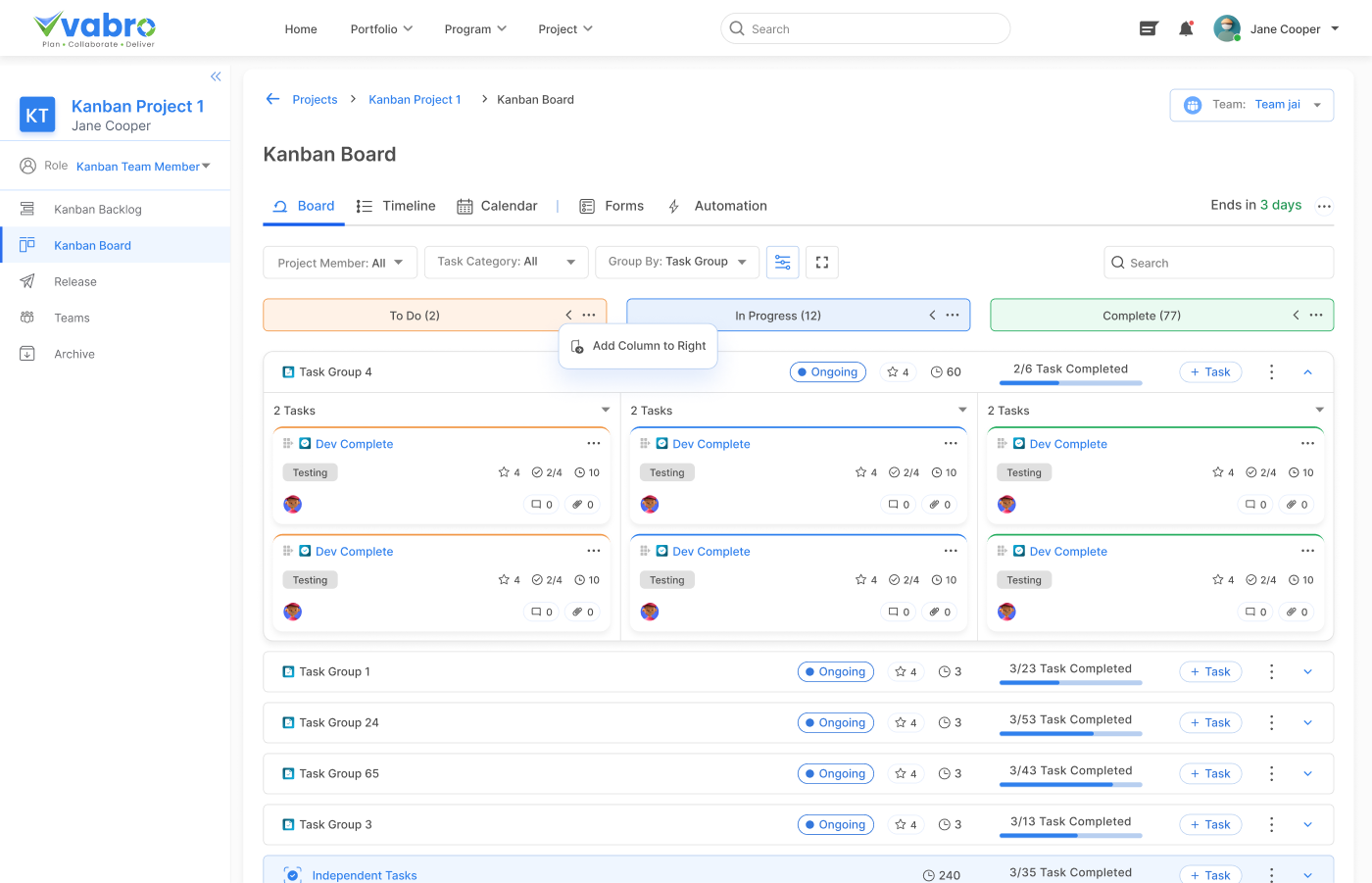The width and height of the screenshot is (1372, 883).
Task: Open To Do column three-dot menu
Action: (589, 316)
